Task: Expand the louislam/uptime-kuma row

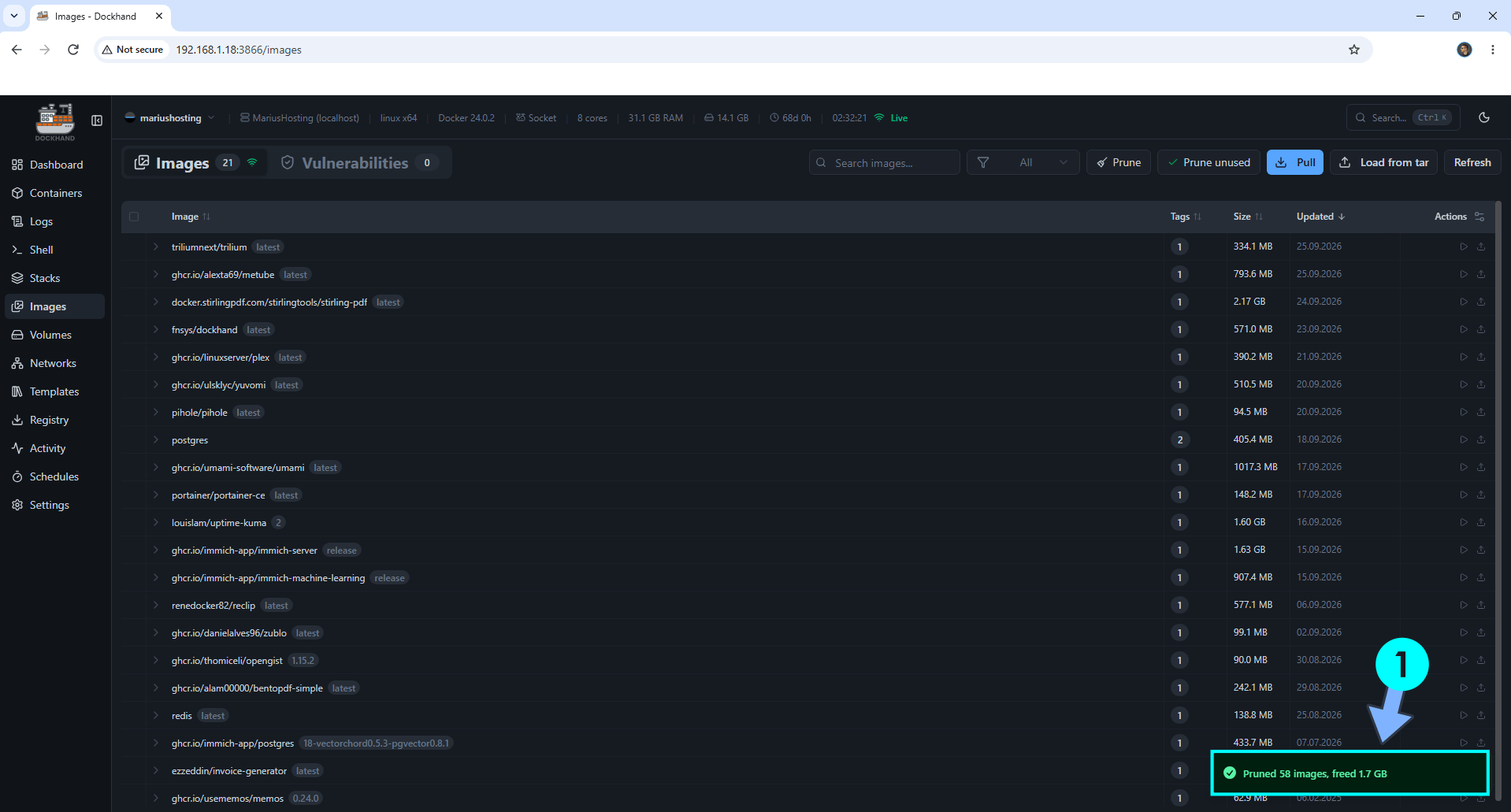Action: (x=156, y=522)
